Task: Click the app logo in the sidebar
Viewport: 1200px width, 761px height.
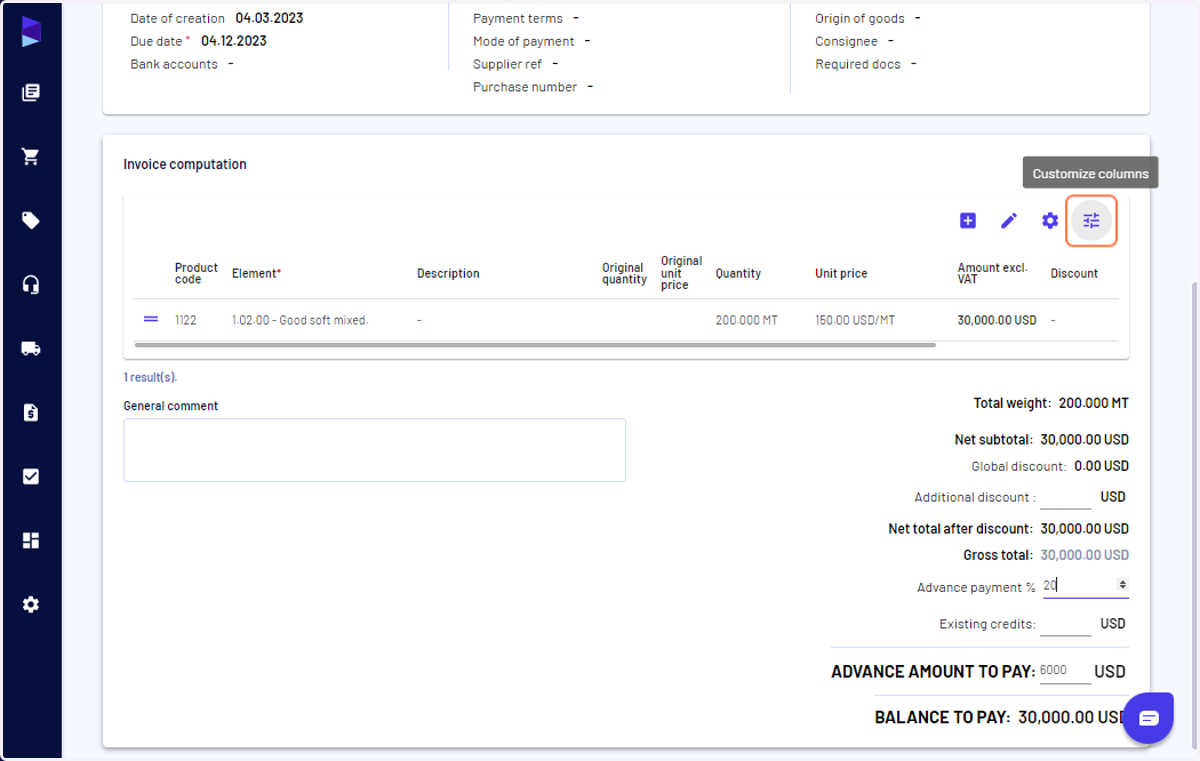Action: (x=31, y=32)
